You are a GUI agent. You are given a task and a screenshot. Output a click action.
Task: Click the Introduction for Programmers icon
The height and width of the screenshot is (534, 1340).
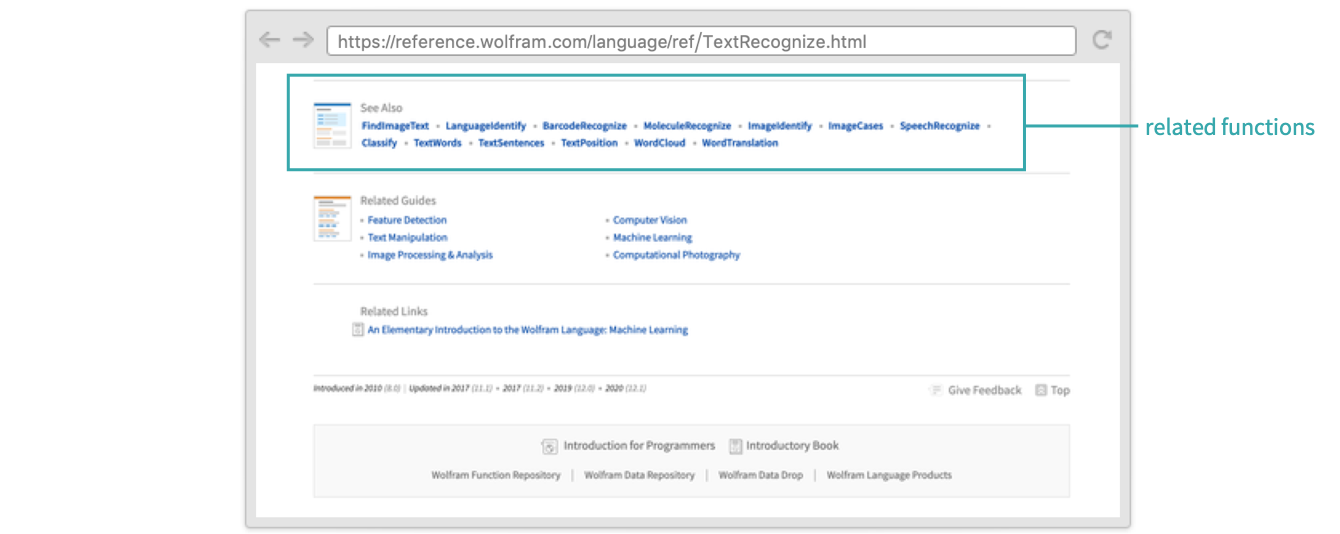pos(549,446)
